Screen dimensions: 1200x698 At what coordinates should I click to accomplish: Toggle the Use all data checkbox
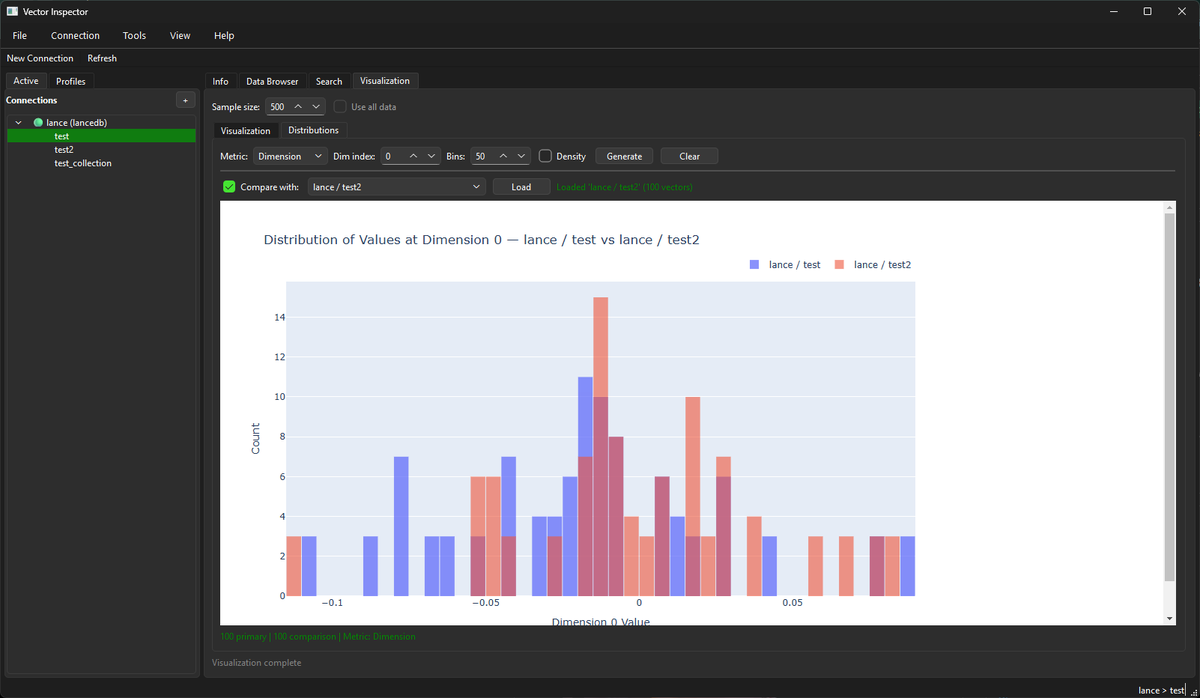341,106
